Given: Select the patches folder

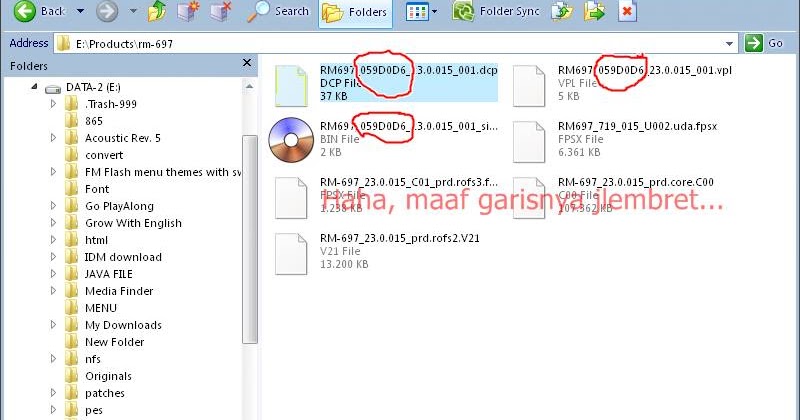Looking at the screenshot, I should [x=105, y=393].
